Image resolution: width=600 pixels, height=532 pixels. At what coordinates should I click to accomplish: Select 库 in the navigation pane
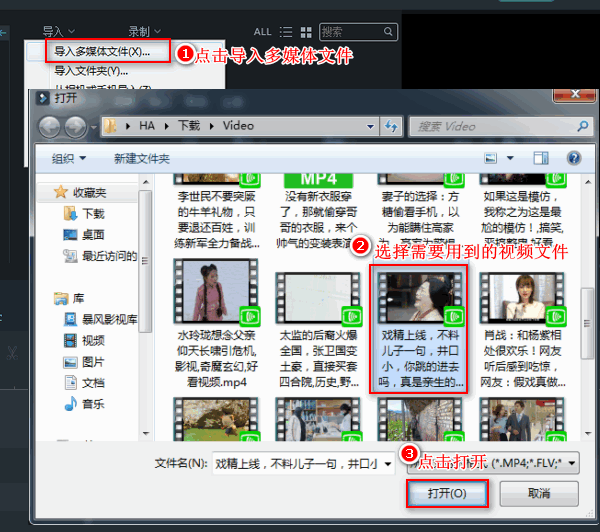click(x=78, y=298)
